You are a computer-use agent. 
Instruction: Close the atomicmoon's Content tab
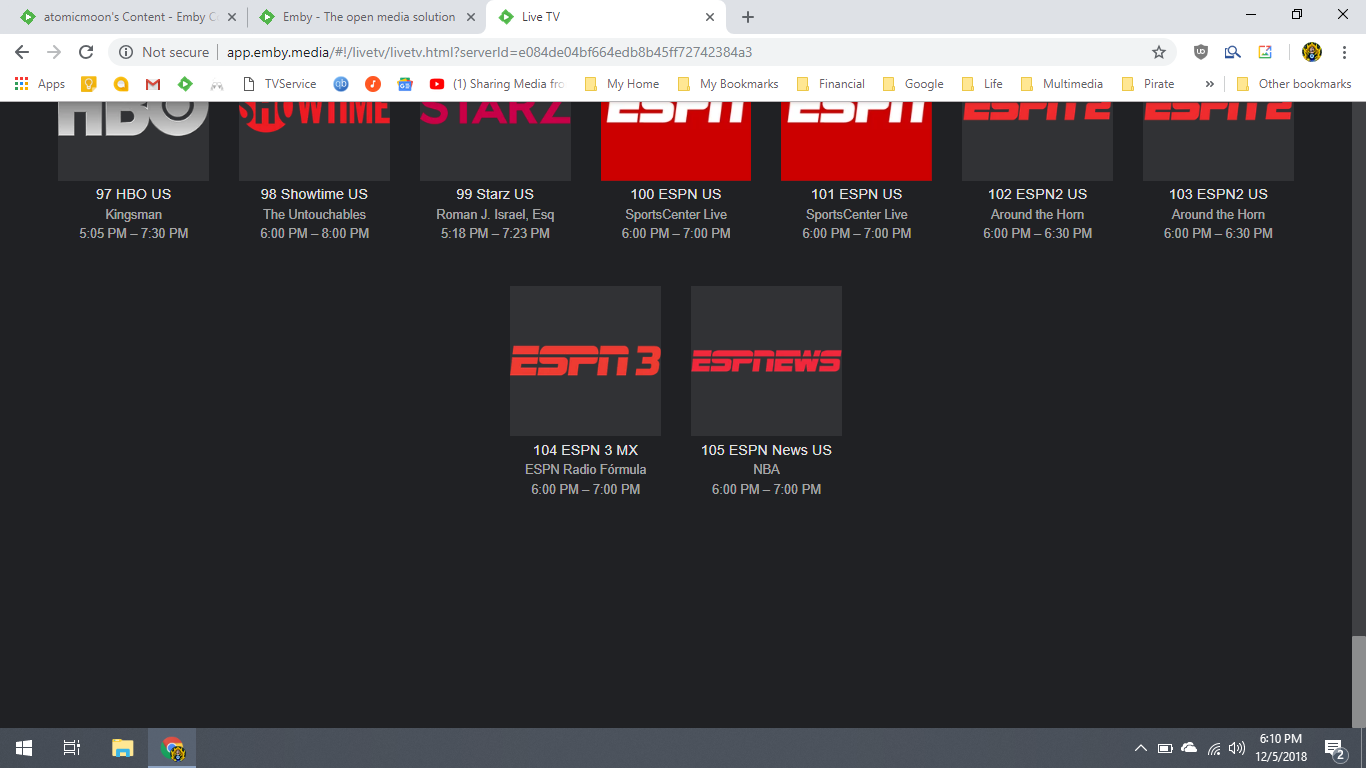232,17
